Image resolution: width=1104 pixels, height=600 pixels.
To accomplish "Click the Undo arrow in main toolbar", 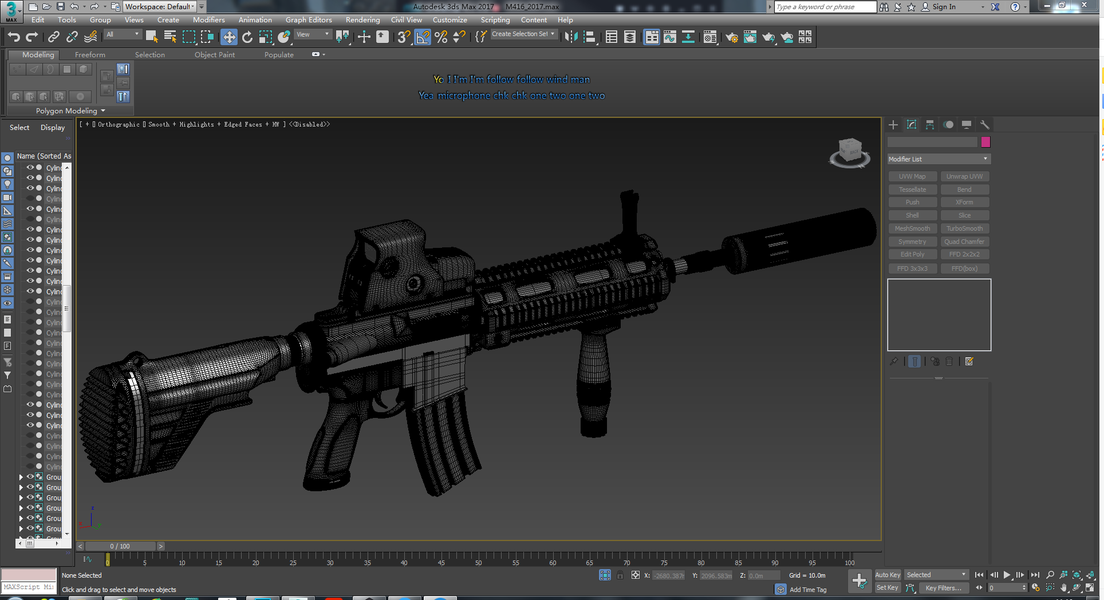I will 13,37.
